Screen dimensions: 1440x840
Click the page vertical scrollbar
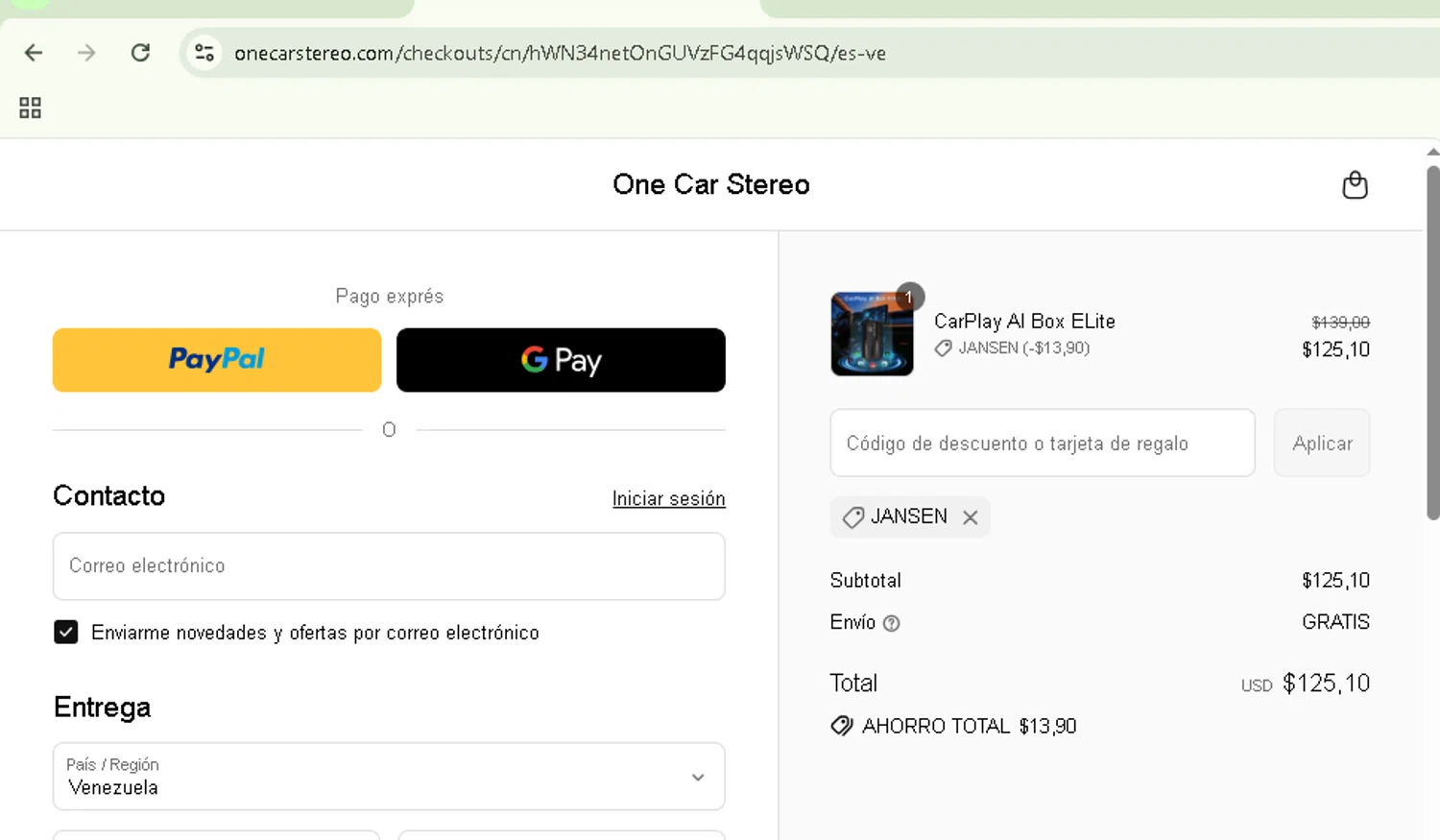tap(1432, 343)
